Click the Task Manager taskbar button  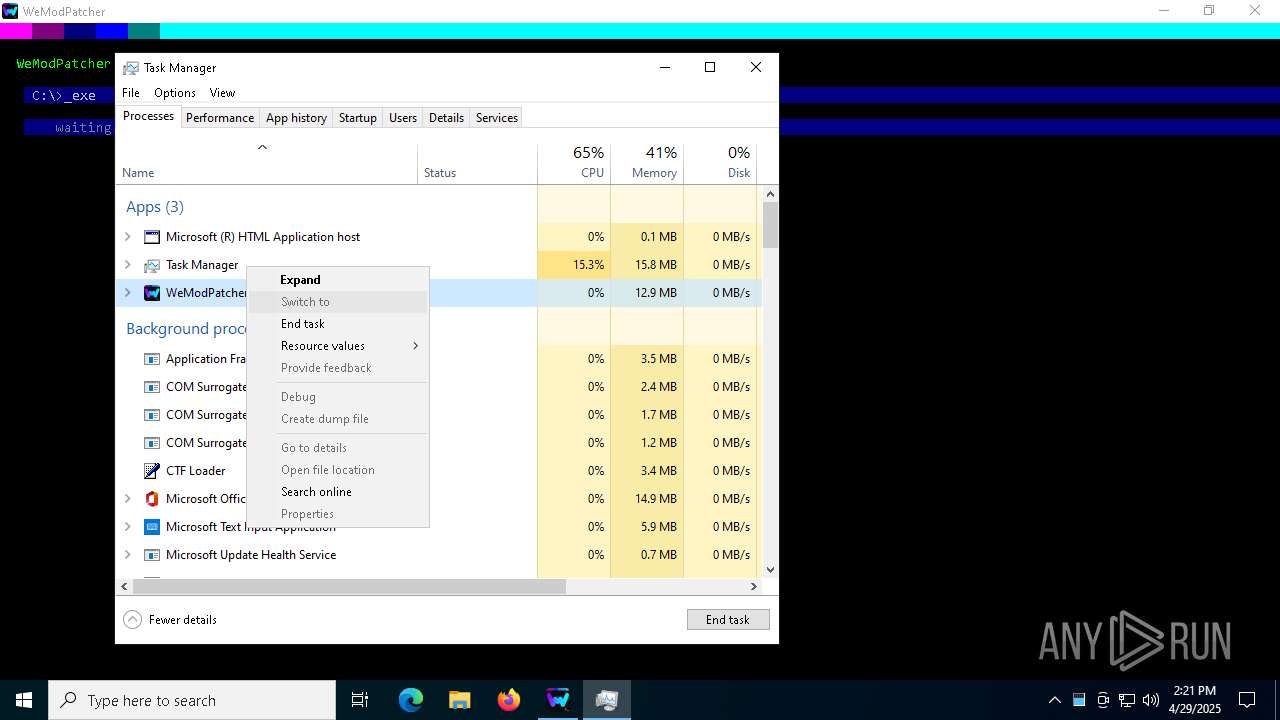click(x=607, y=700)
